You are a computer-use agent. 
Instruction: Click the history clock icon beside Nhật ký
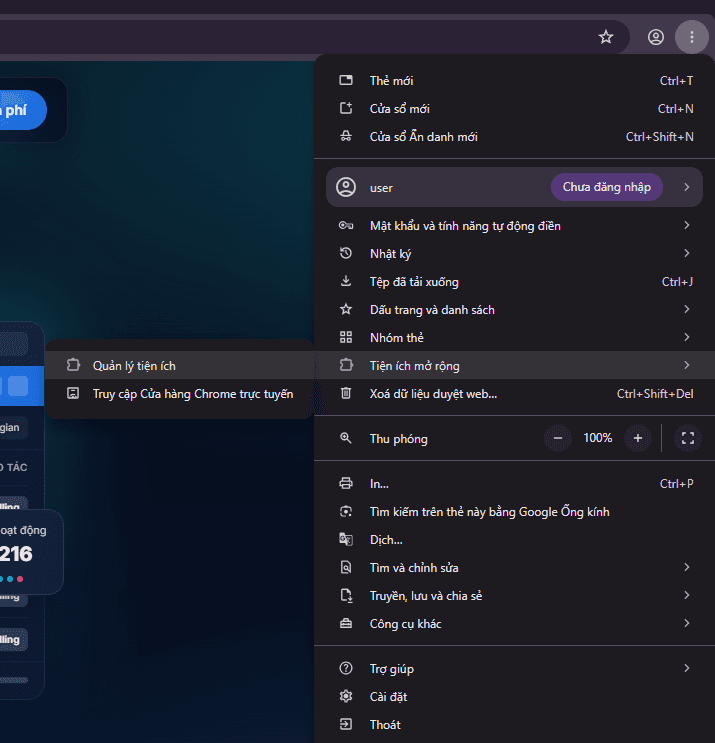(x=346, y=253)
